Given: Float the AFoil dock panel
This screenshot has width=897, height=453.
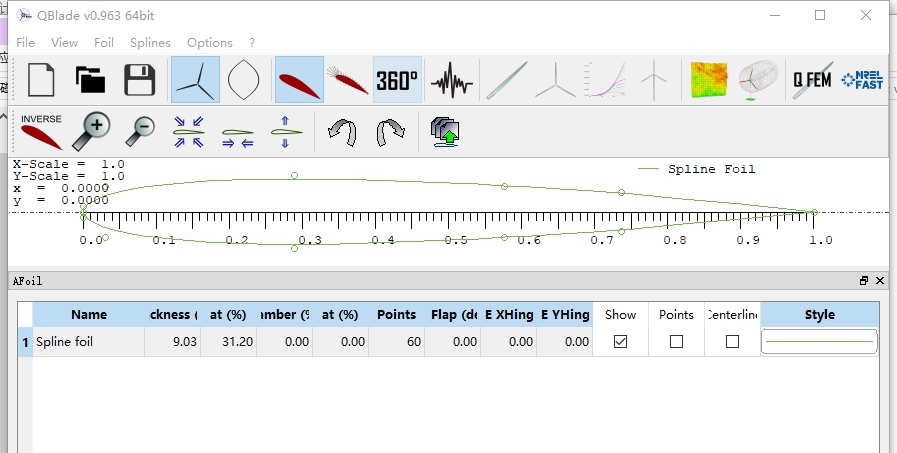Looking at the screenshot, I should [x=864, y=282].
